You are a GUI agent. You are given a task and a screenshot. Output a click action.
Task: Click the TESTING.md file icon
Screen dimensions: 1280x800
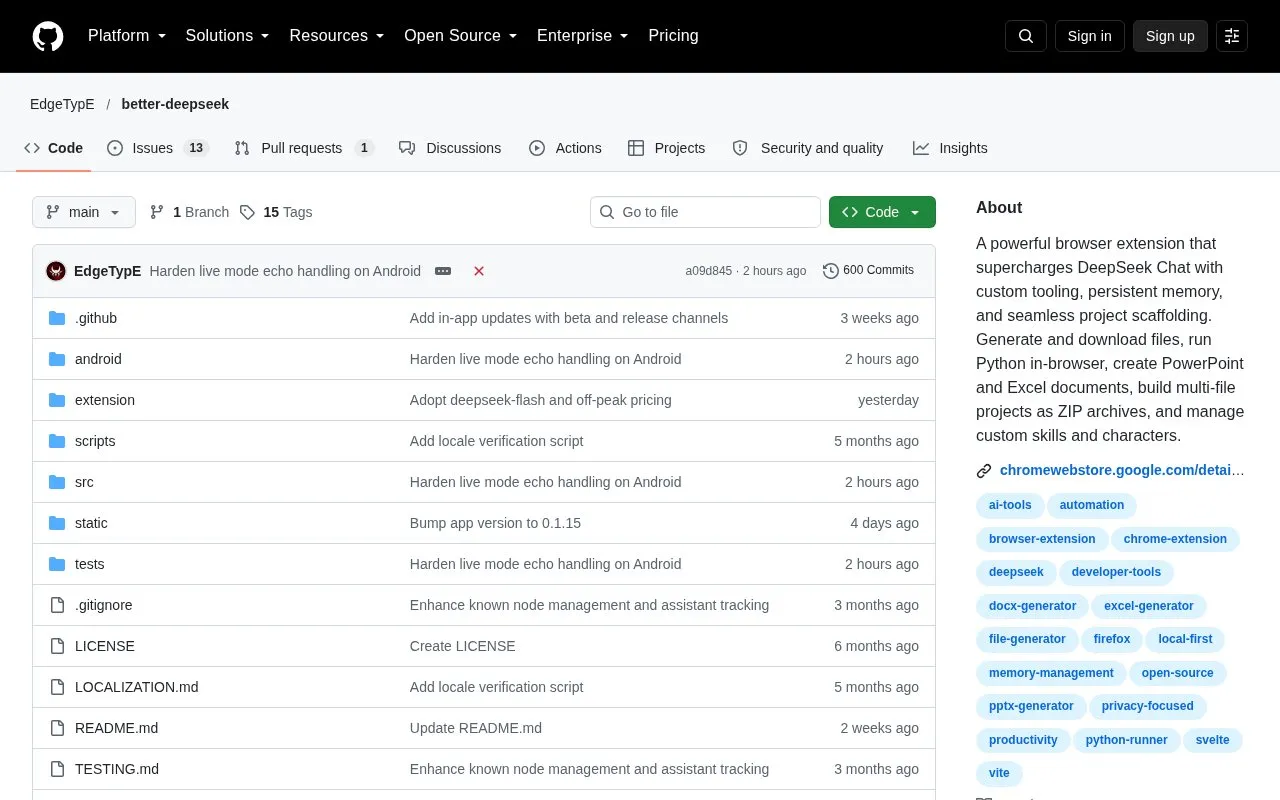click(x=57, y=769)
